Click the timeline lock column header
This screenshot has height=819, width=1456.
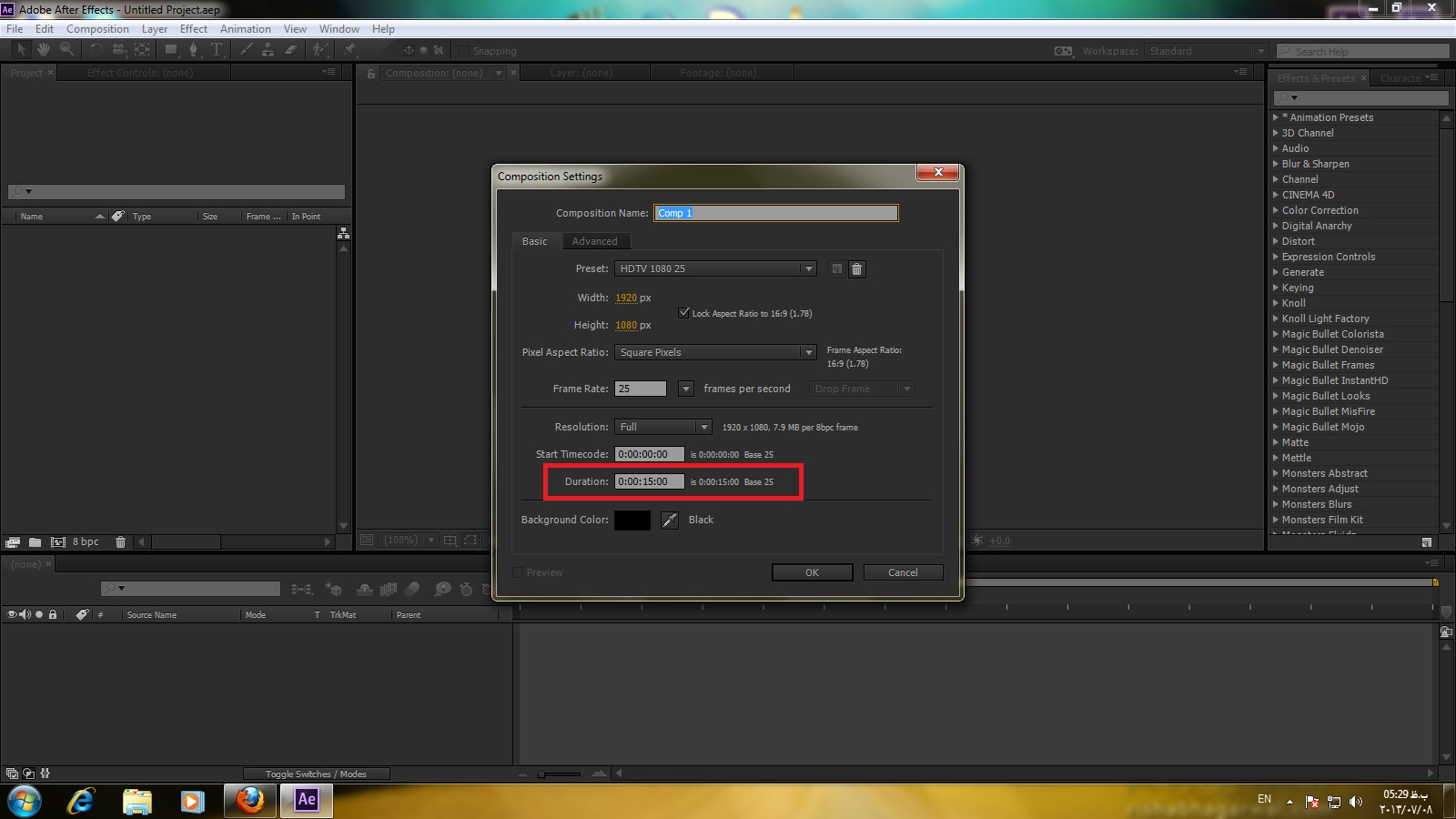pos(53,615)
